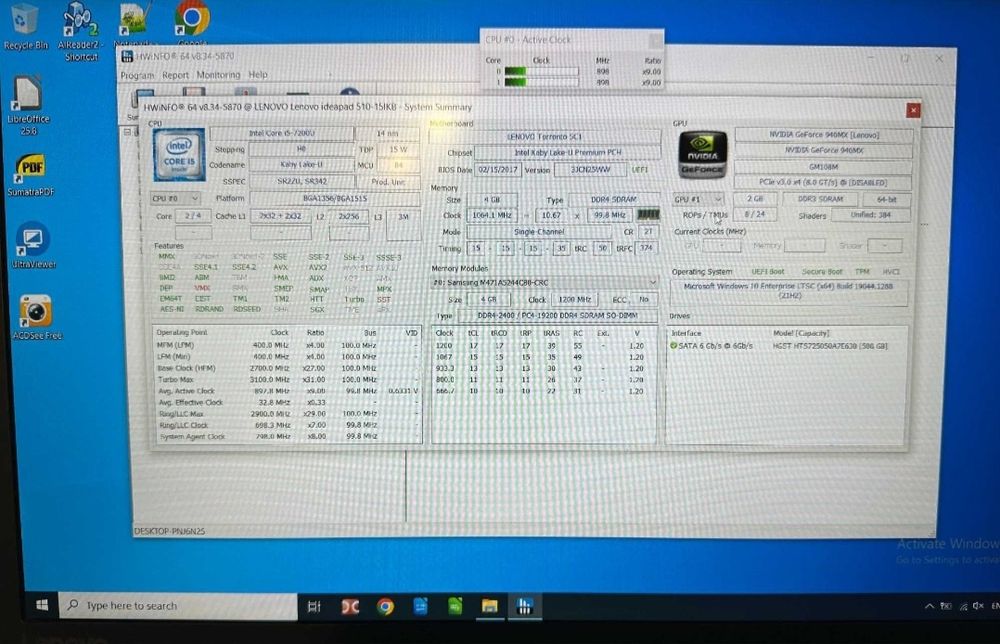Switch to HWiNFO taskbar button

(x=524, y=606)
